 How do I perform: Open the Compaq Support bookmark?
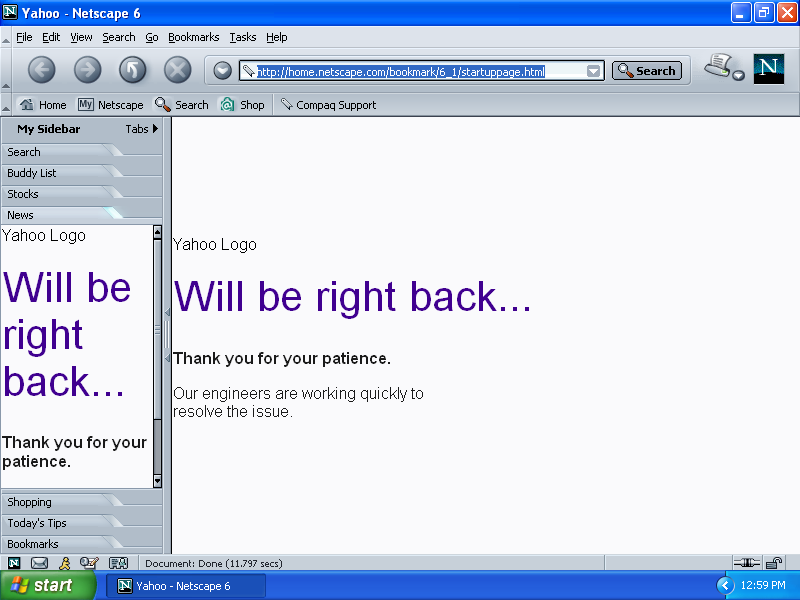click(329, 105)
